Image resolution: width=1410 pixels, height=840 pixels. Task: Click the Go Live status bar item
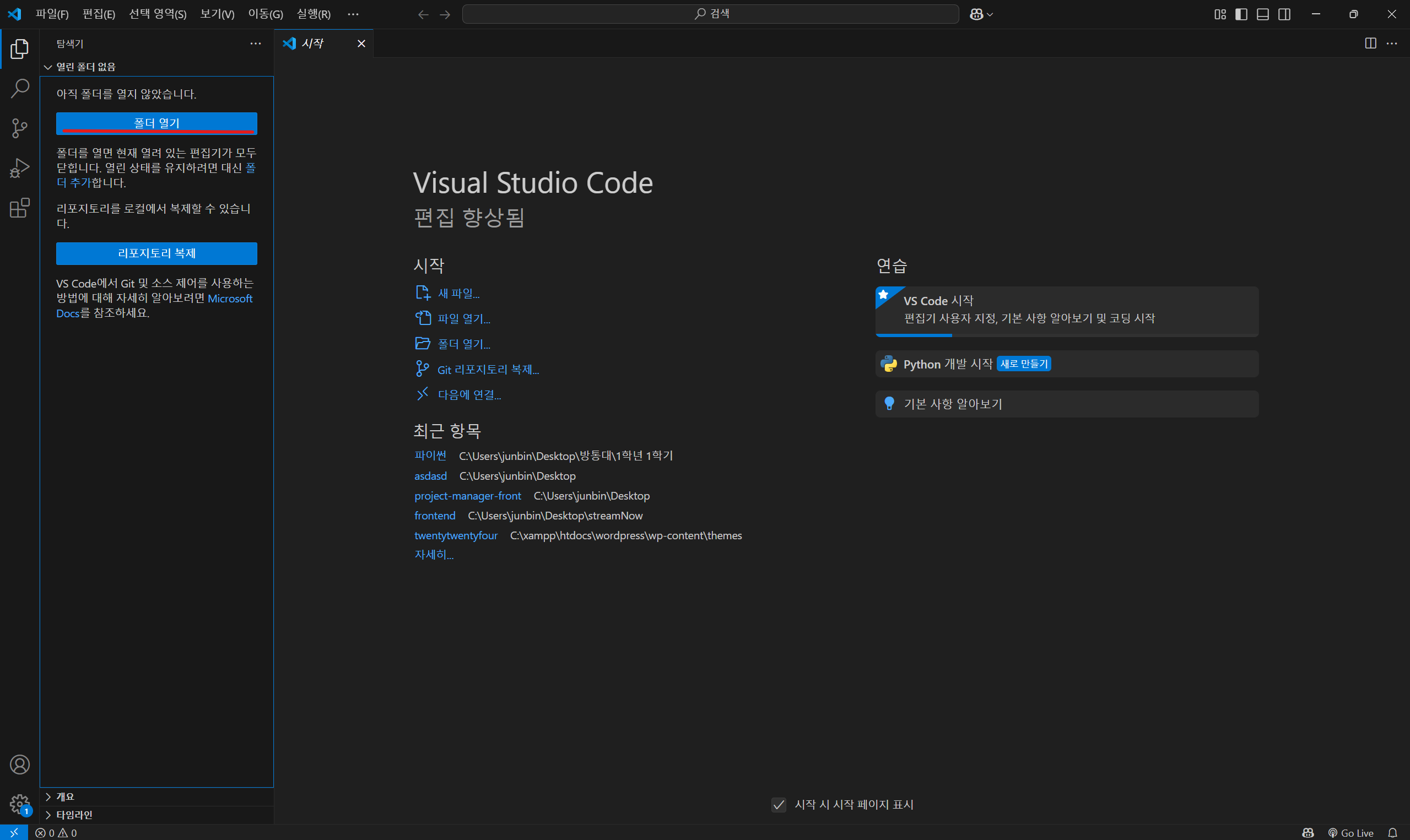pos(1350,833)
